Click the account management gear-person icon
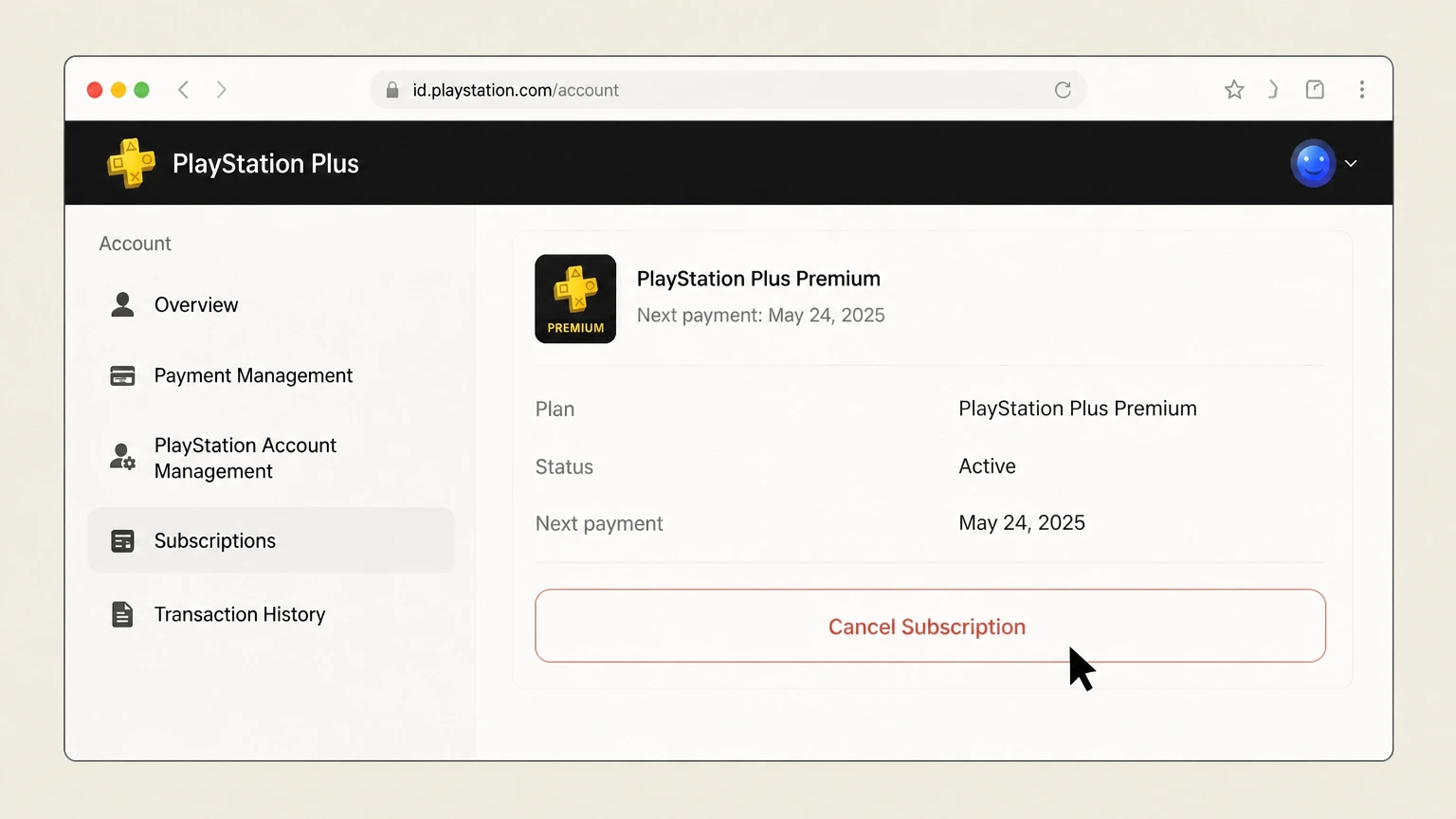The height and width of the screenshot is (819, 1456). tap(122, 457)
